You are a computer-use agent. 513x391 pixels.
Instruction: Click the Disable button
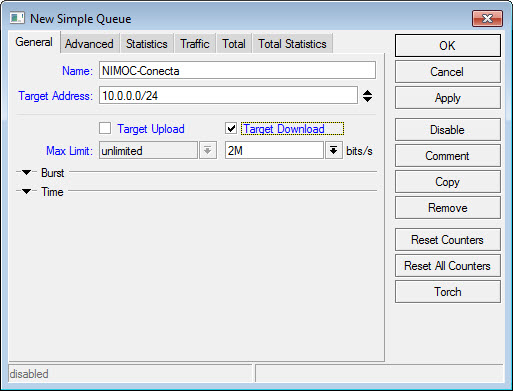[x=448, y=129]
